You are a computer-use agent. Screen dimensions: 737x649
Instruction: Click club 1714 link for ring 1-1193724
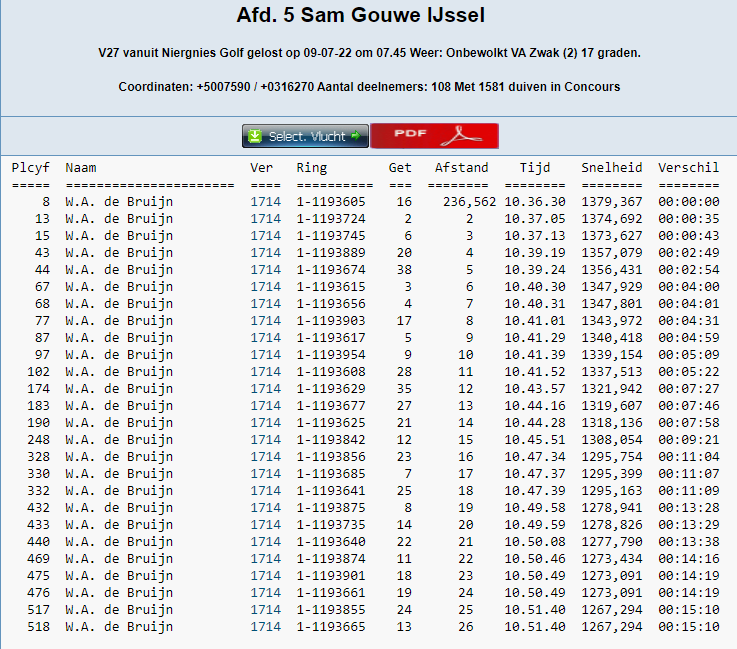(265, 219)
